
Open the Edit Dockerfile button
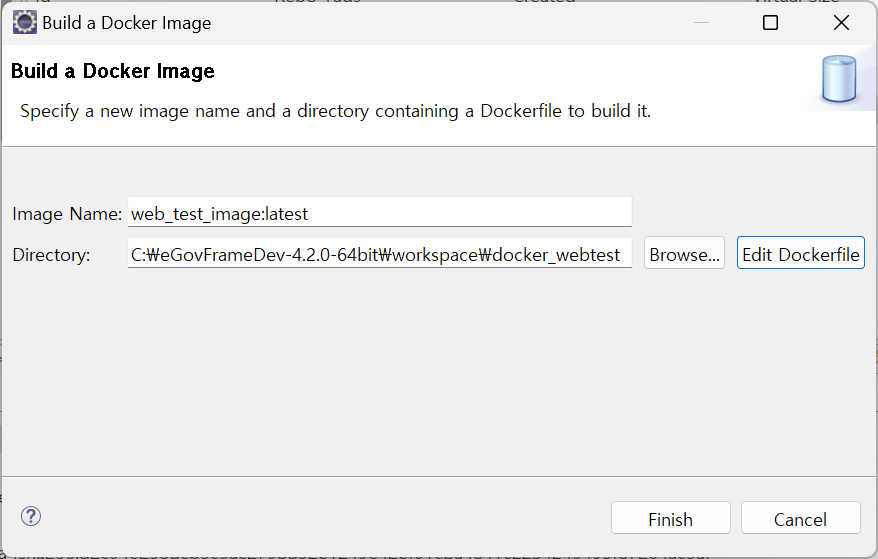coord(800,254)
